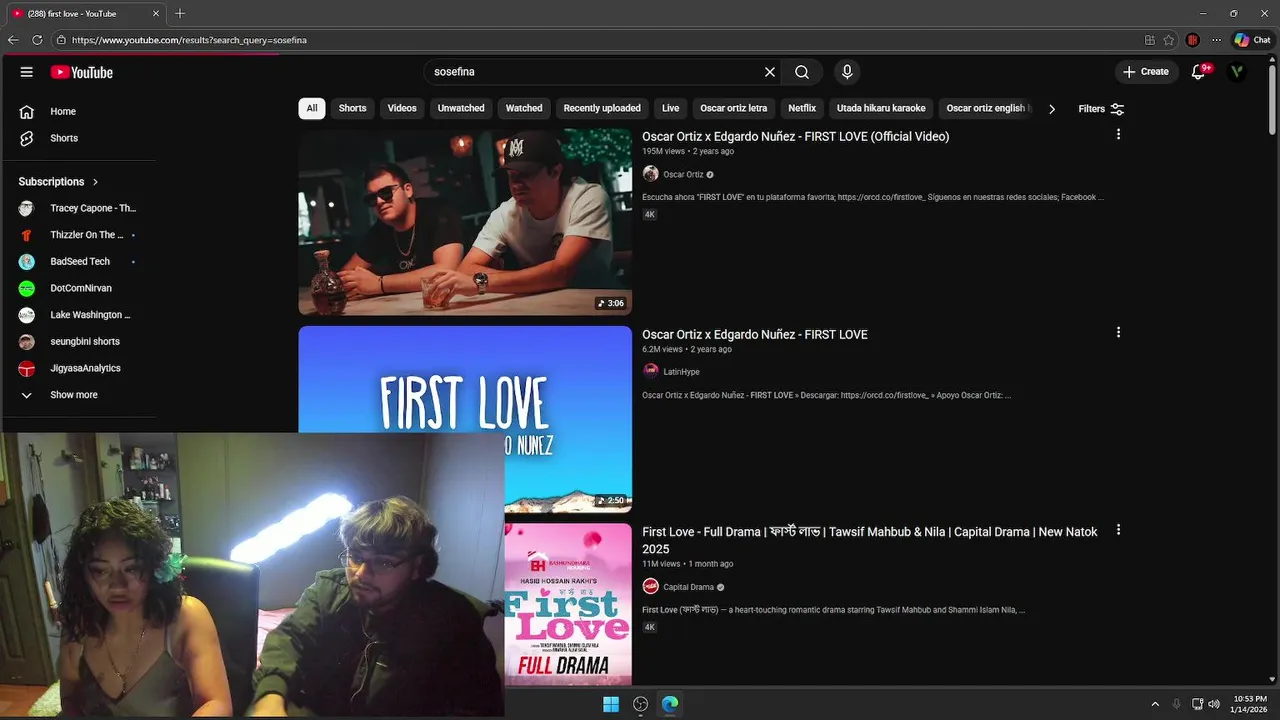Viewport: 1280px width, 720px height.
Task: Open the red browser extension icon
Action: 1193,40
